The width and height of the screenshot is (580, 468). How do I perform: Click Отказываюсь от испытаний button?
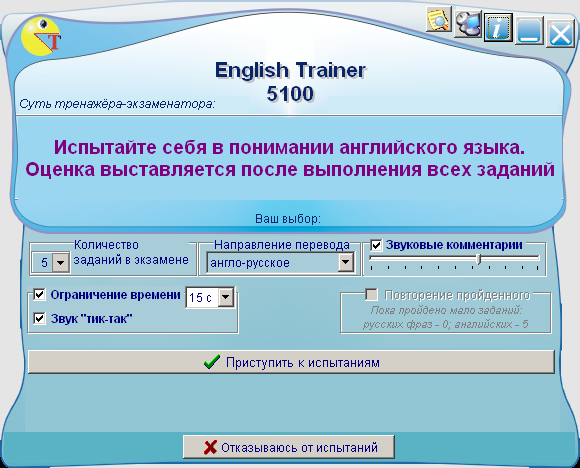tap(289, 447)
